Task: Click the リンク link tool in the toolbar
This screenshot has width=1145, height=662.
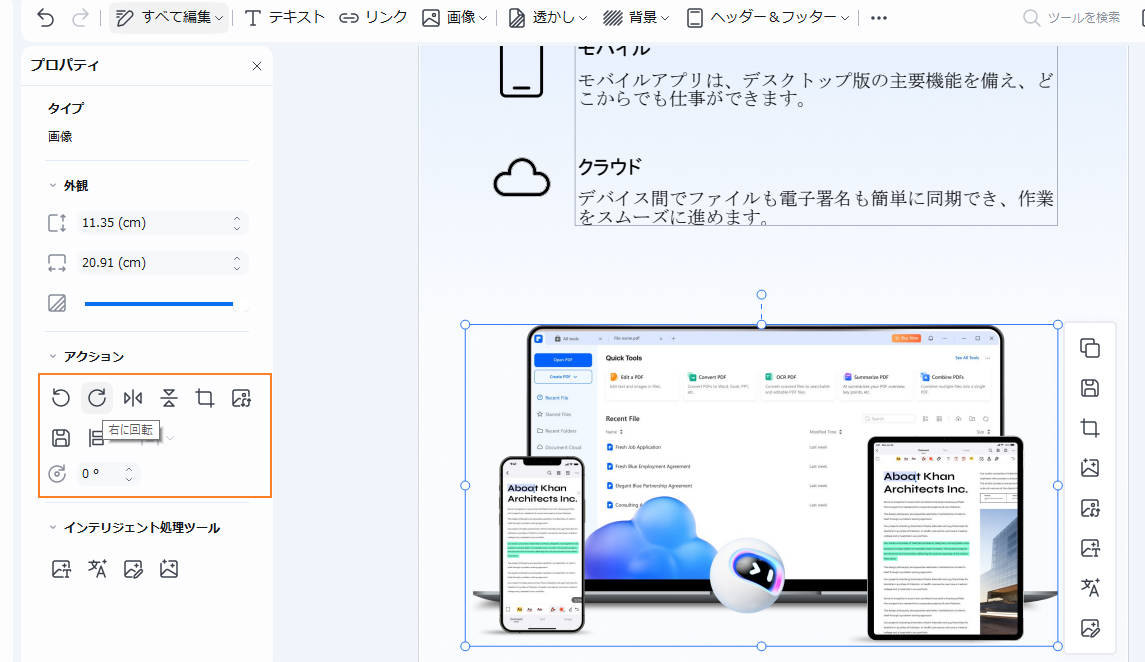Action: (377, 17)
